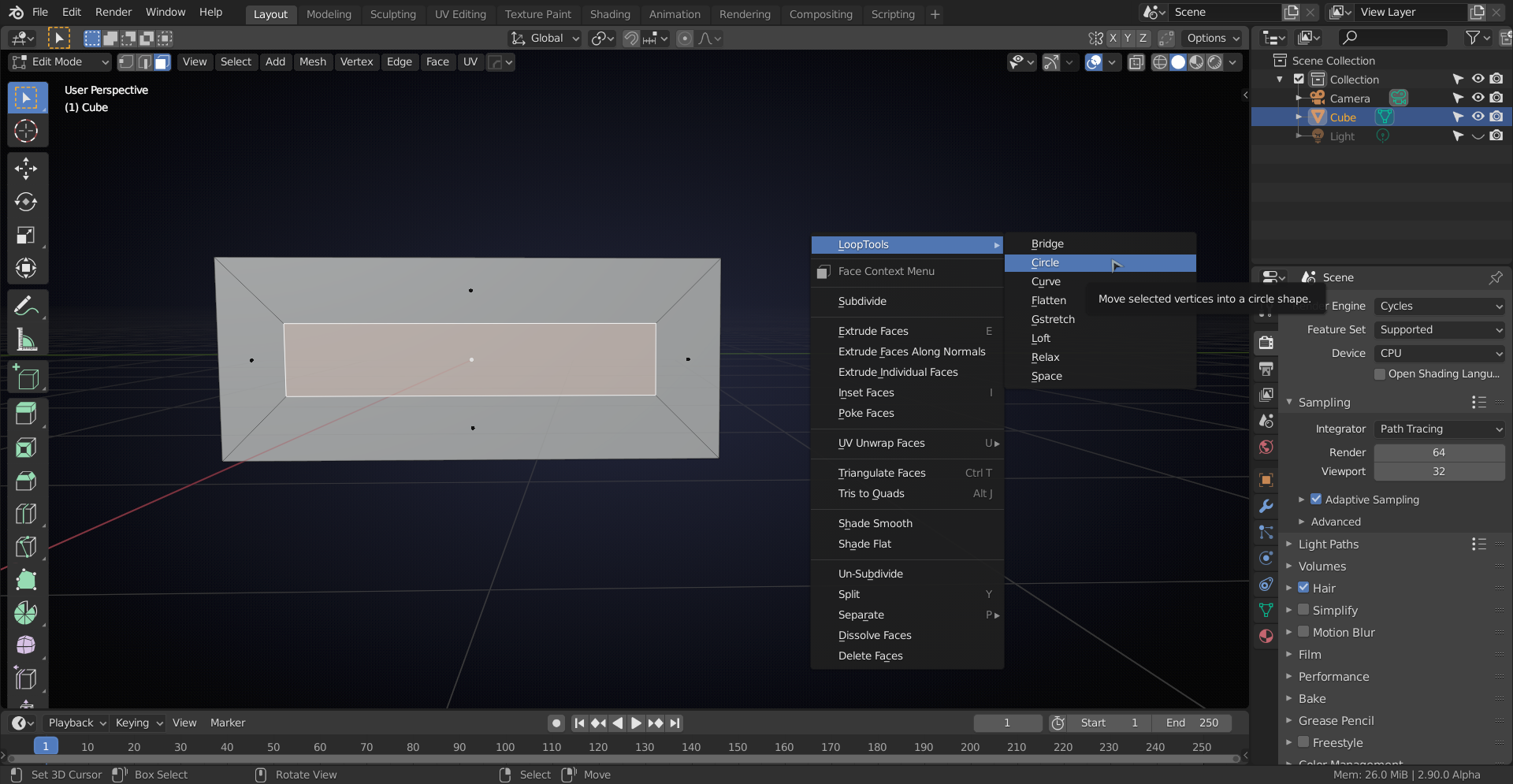Image resolution: width=1513 pixels, height=784 pixels.
Task: Switch to the Shading workspace tab
Action: (610, 13)
